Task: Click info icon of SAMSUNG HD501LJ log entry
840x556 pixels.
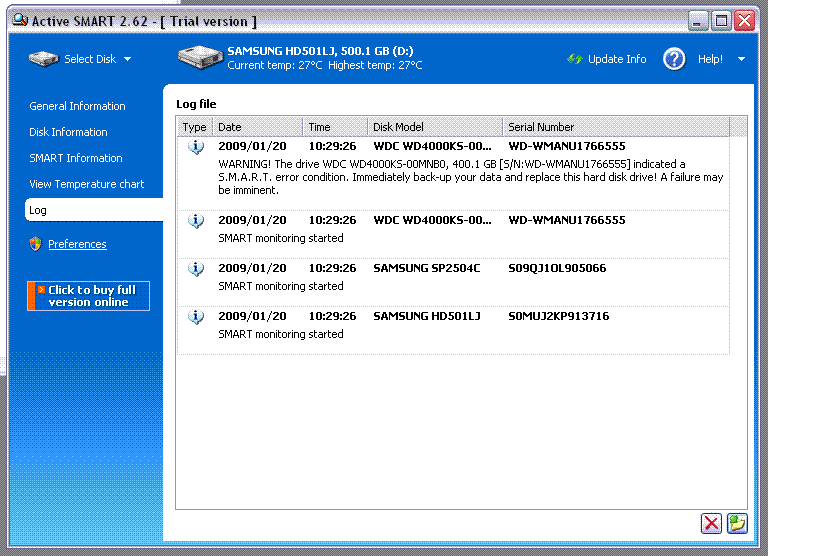Action: pyautogui.click(x=196, y=317)
